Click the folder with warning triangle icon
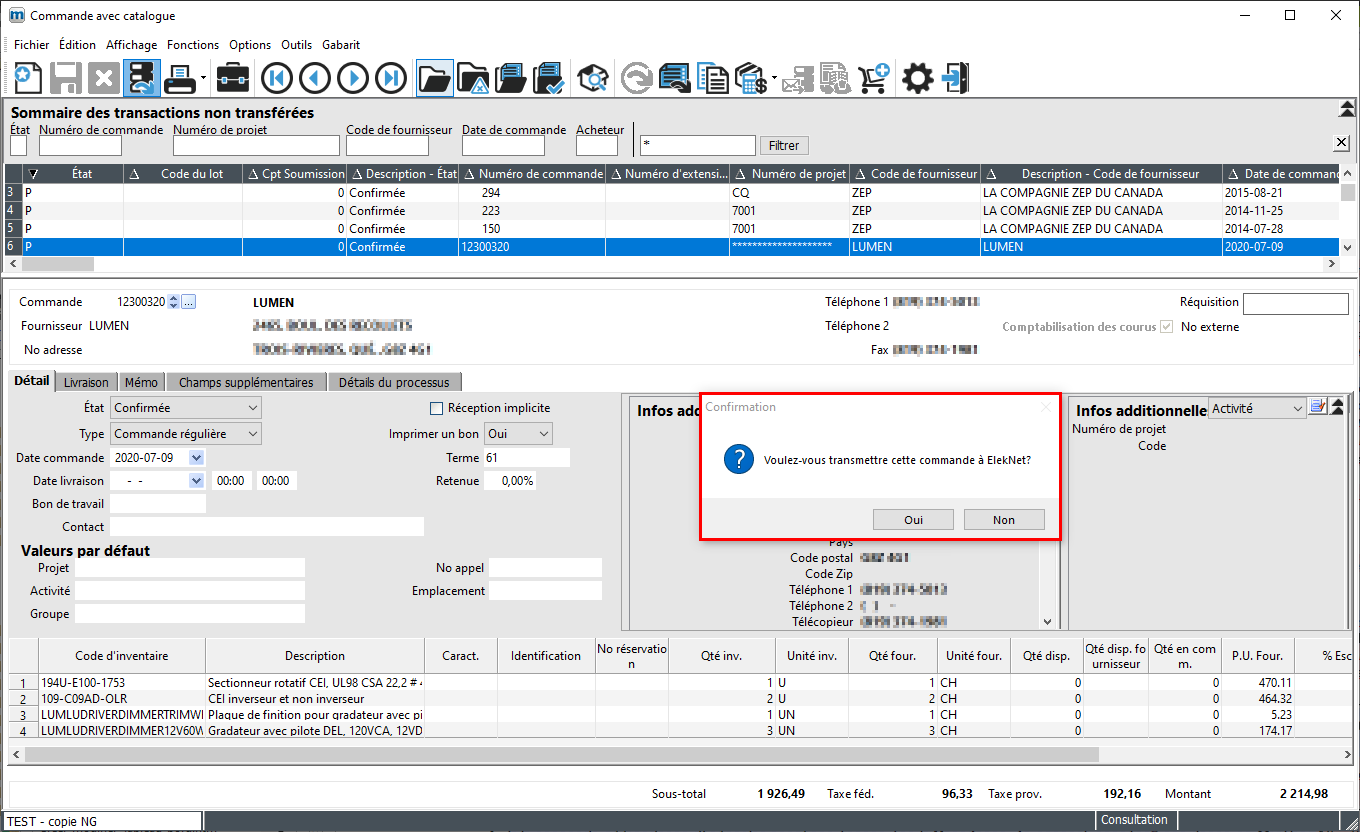The image size is (1360, 832). [474, 77]
